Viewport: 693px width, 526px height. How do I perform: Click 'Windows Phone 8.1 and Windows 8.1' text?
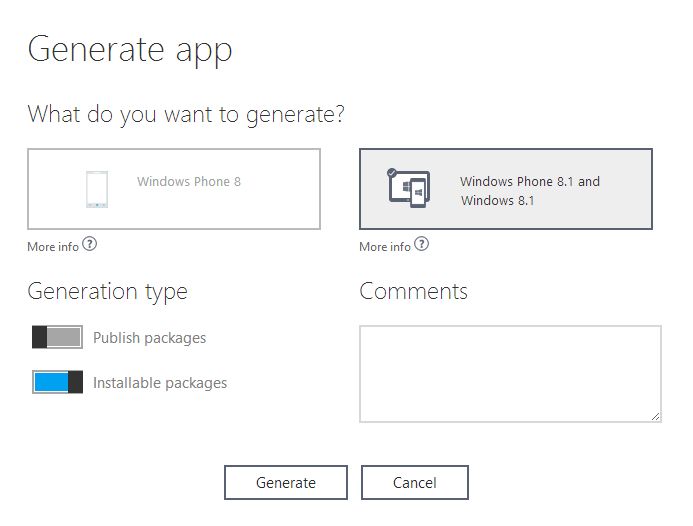[530, 191]
